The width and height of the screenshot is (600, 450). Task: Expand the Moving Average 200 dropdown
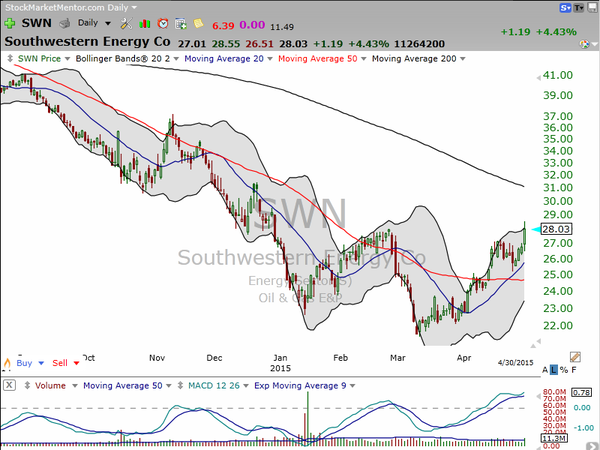coord(463,59)
